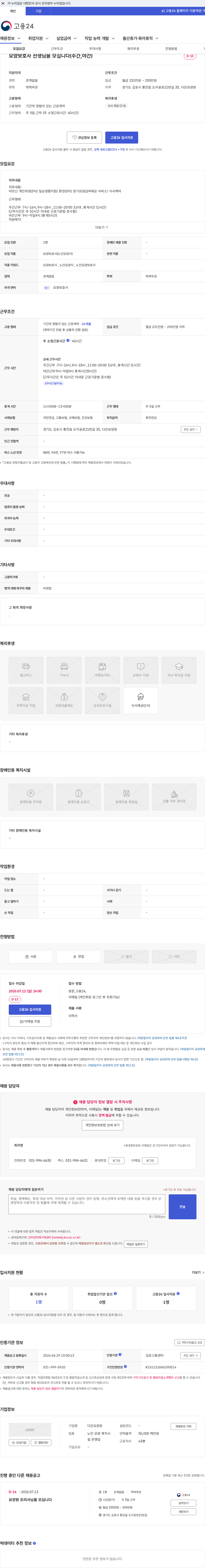Viewport: 205px width, 1568px height.
Task: Click the company LOGO thumbnail
Action: 30,1430
